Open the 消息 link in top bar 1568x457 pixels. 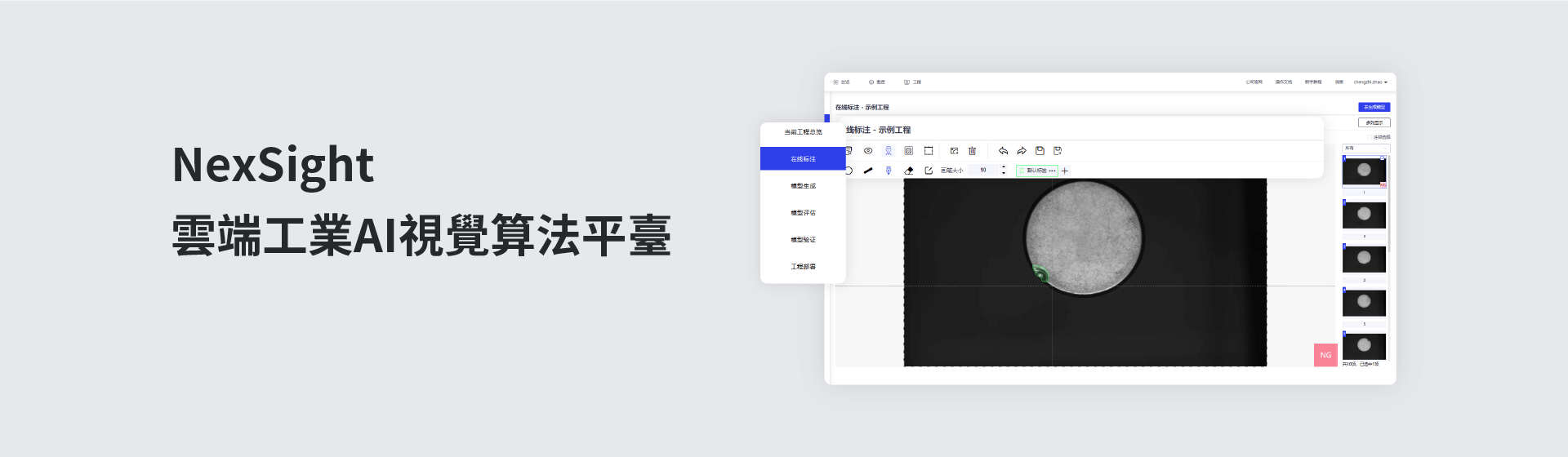[1339, 82]
